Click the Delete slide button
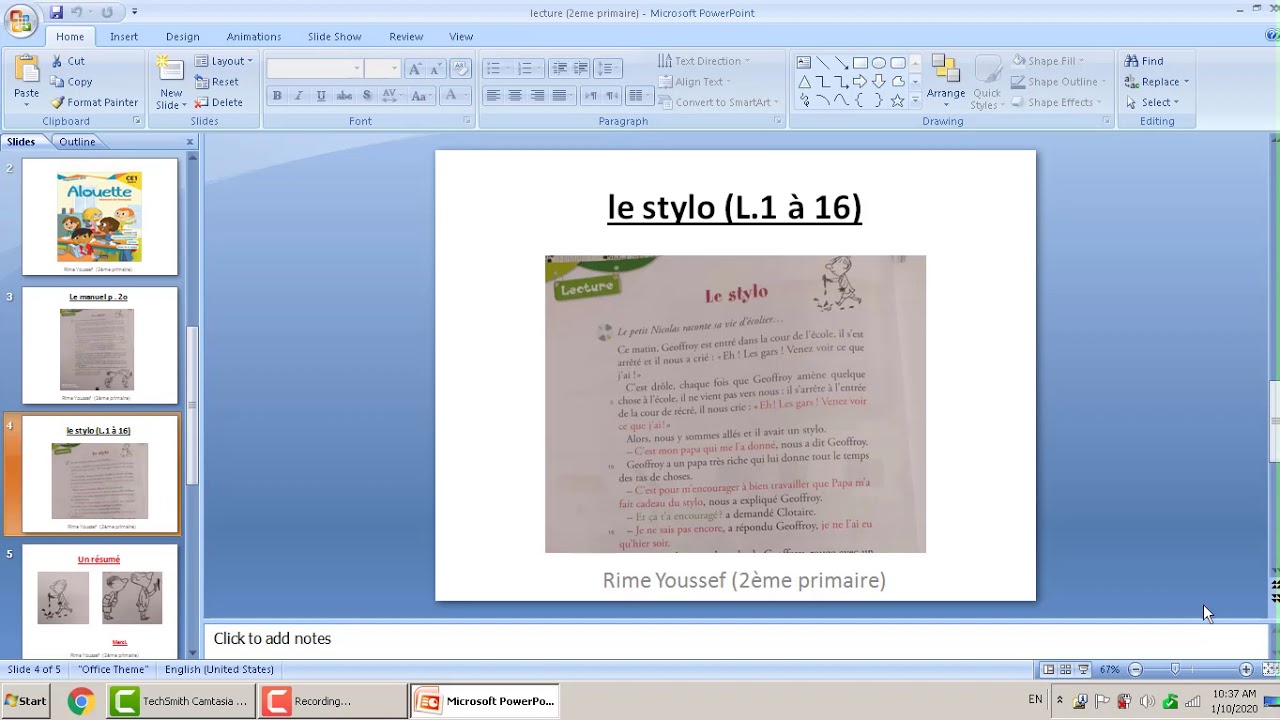Image resolution: width=1280 pixels, height=720 pixels. pos(218,102)
